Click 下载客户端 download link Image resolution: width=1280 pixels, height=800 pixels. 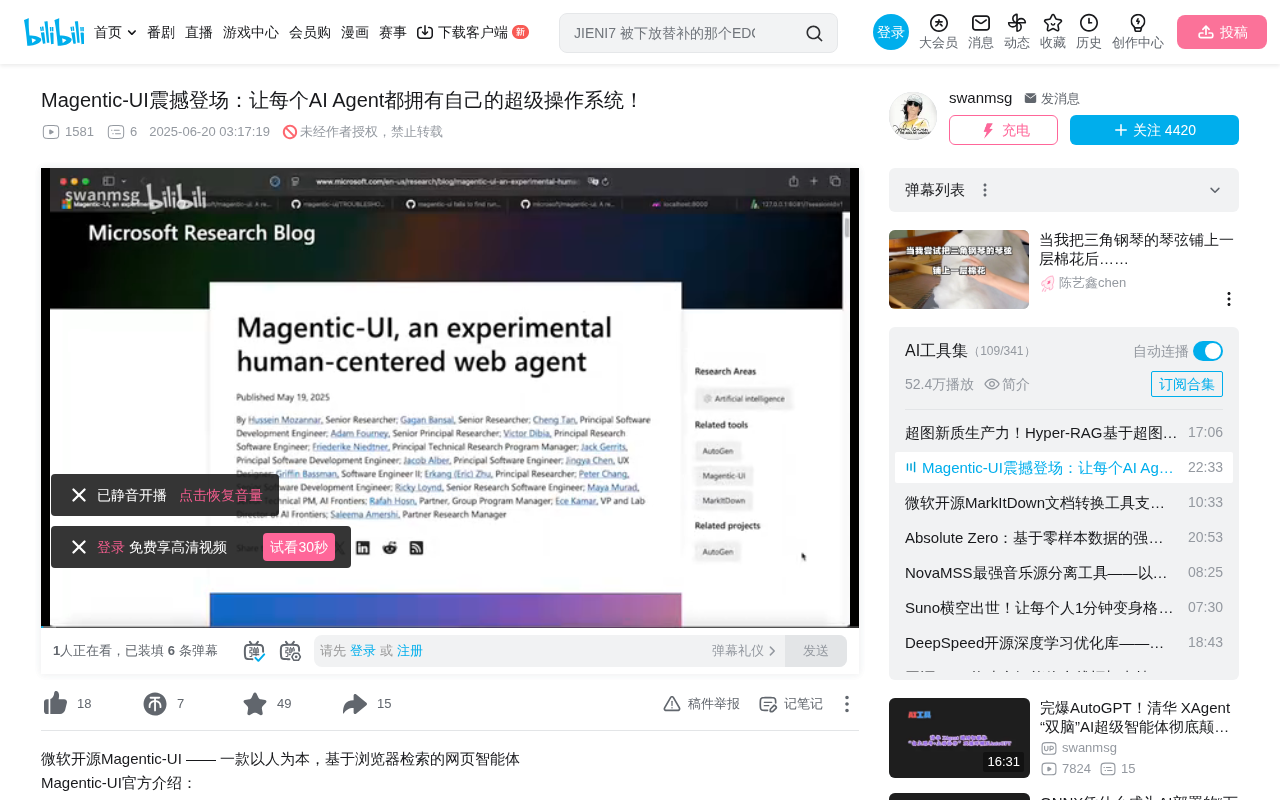(x=472, y=32)
